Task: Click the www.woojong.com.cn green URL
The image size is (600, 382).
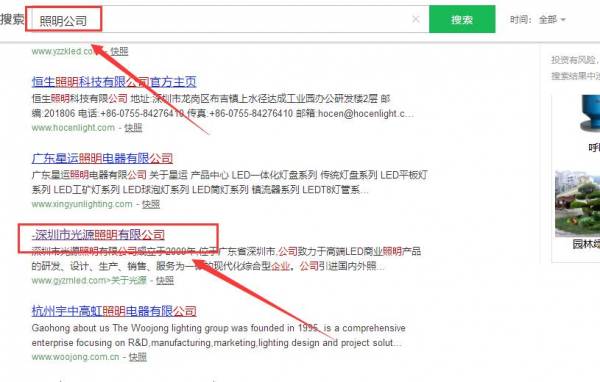Action: (x=75, y=357)
